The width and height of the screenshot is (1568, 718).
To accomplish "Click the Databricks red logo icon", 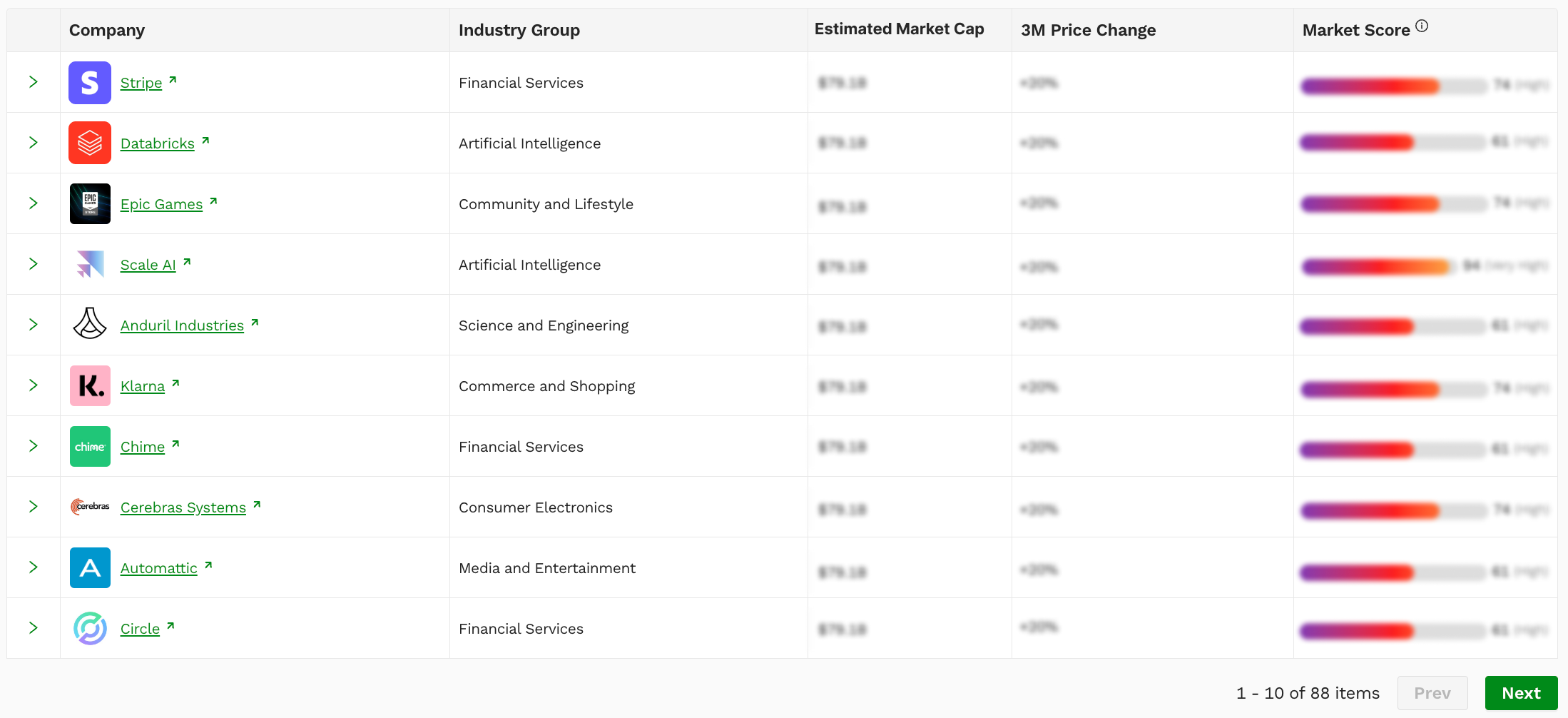I will click(90, 143).
